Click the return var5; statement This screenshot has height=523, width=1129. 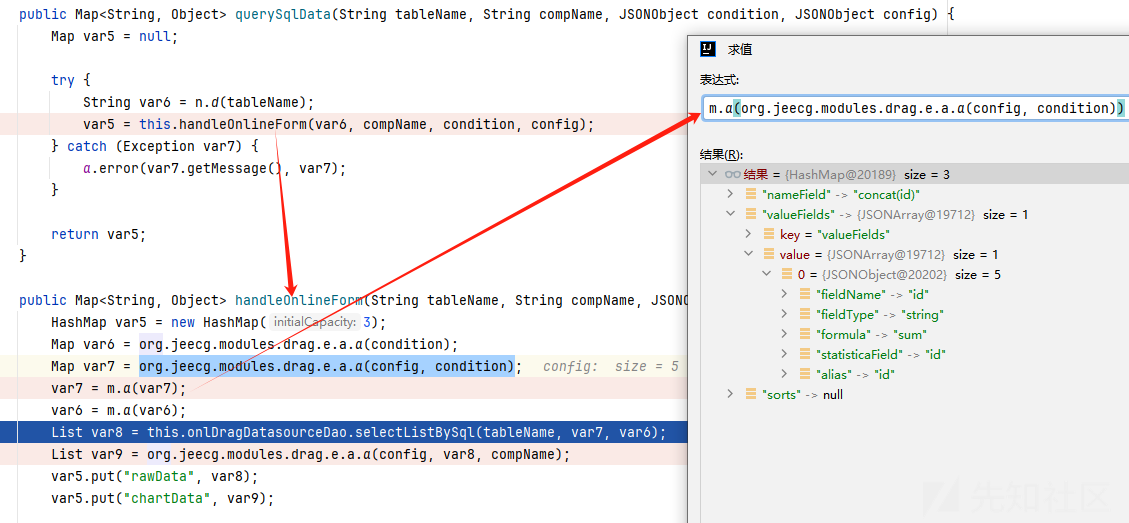tap(98, 234)
